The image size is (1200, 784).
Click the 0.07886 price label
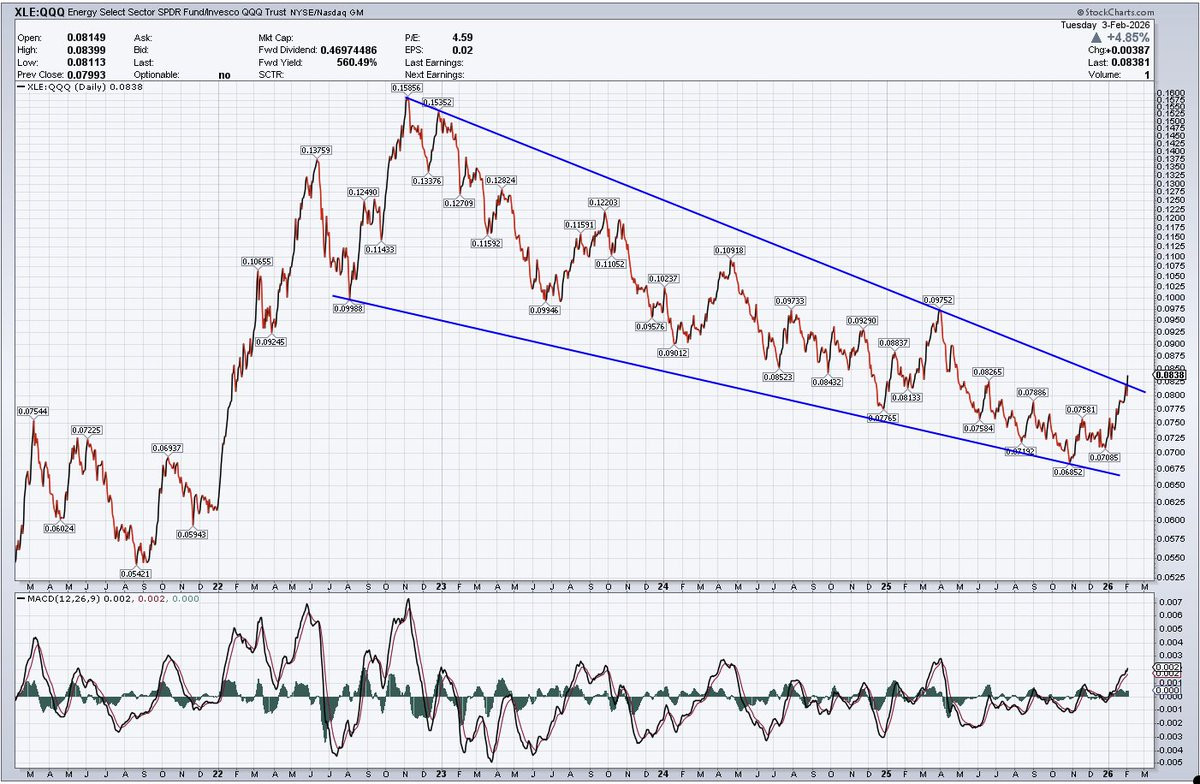tap(1034, 392)
